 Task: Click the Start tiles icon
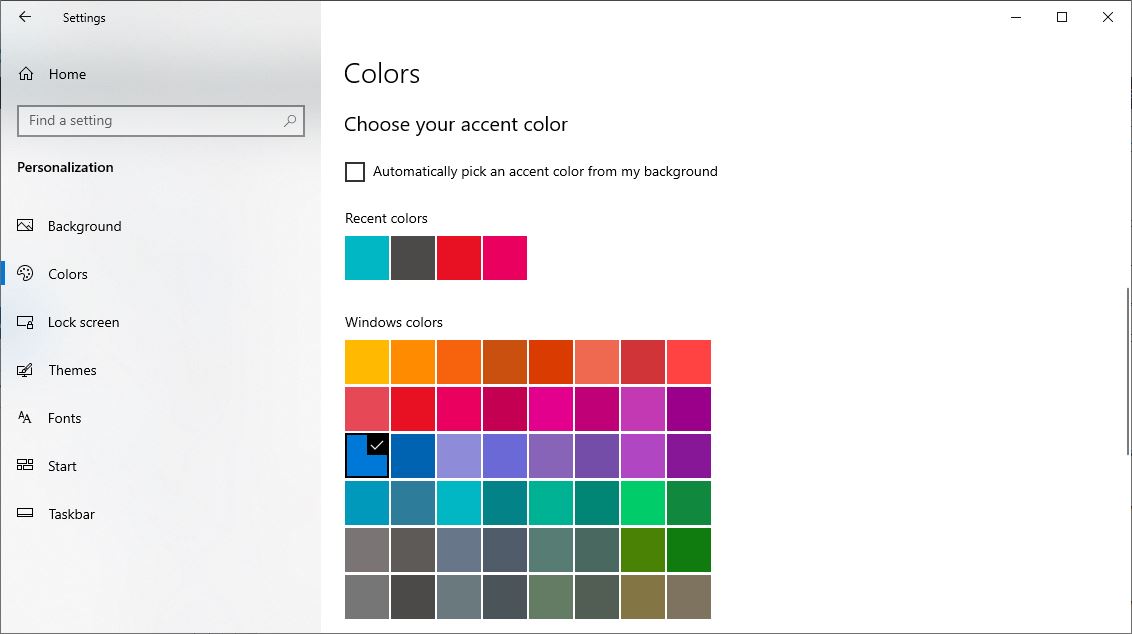(26, 466)
